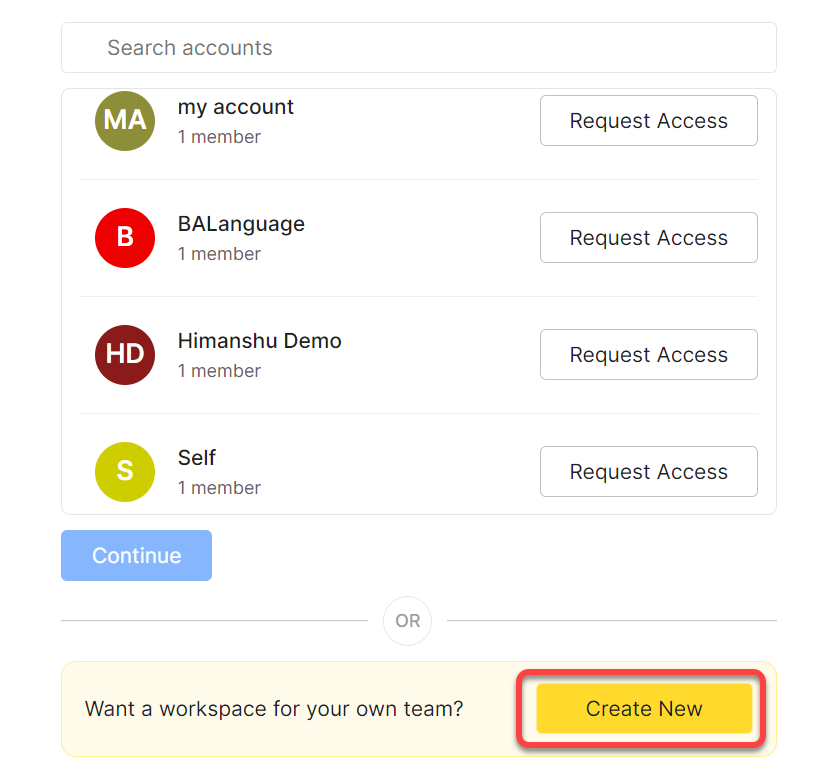
Task: Click the dark red HD avatar icon
Action: click(125, 355)
